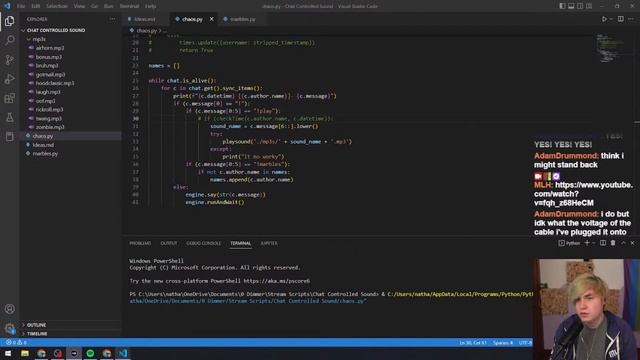Image resolution: width=640 pixels, height=360 pixels.
Task: Open Spotify from the taskbar
Action: tap(90, 353)
